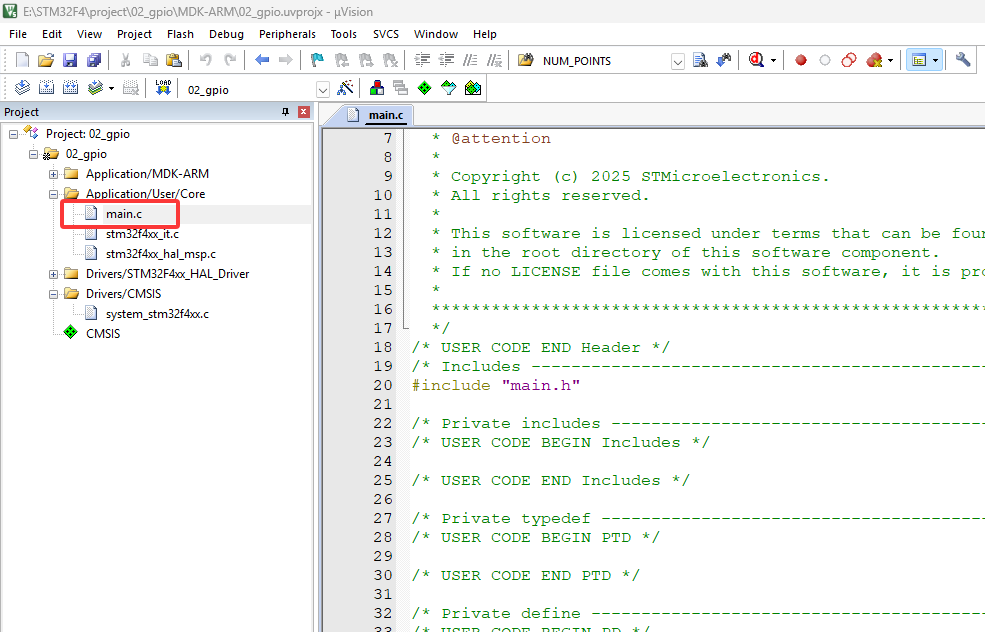Image resolution: width=985 pixels, height=632 pixels.
Task: Expand the Drivers/STM32F4xx_HAL_Driver folder
Action: coord(53,274)
